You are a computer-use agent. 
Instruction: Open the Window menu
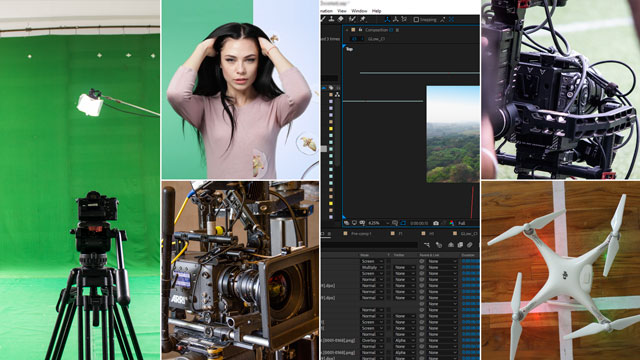[x=359, y=11]
